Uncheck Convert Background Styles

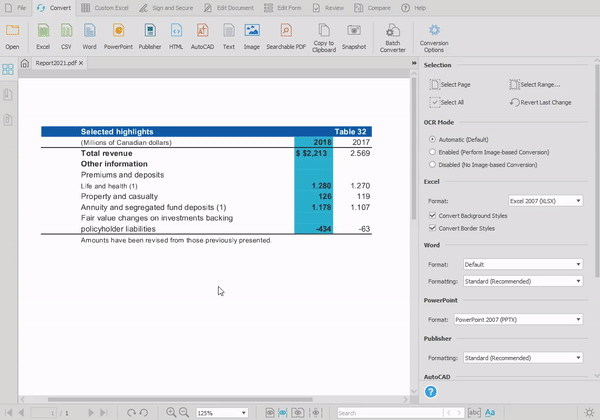click(x=432, y=215)
